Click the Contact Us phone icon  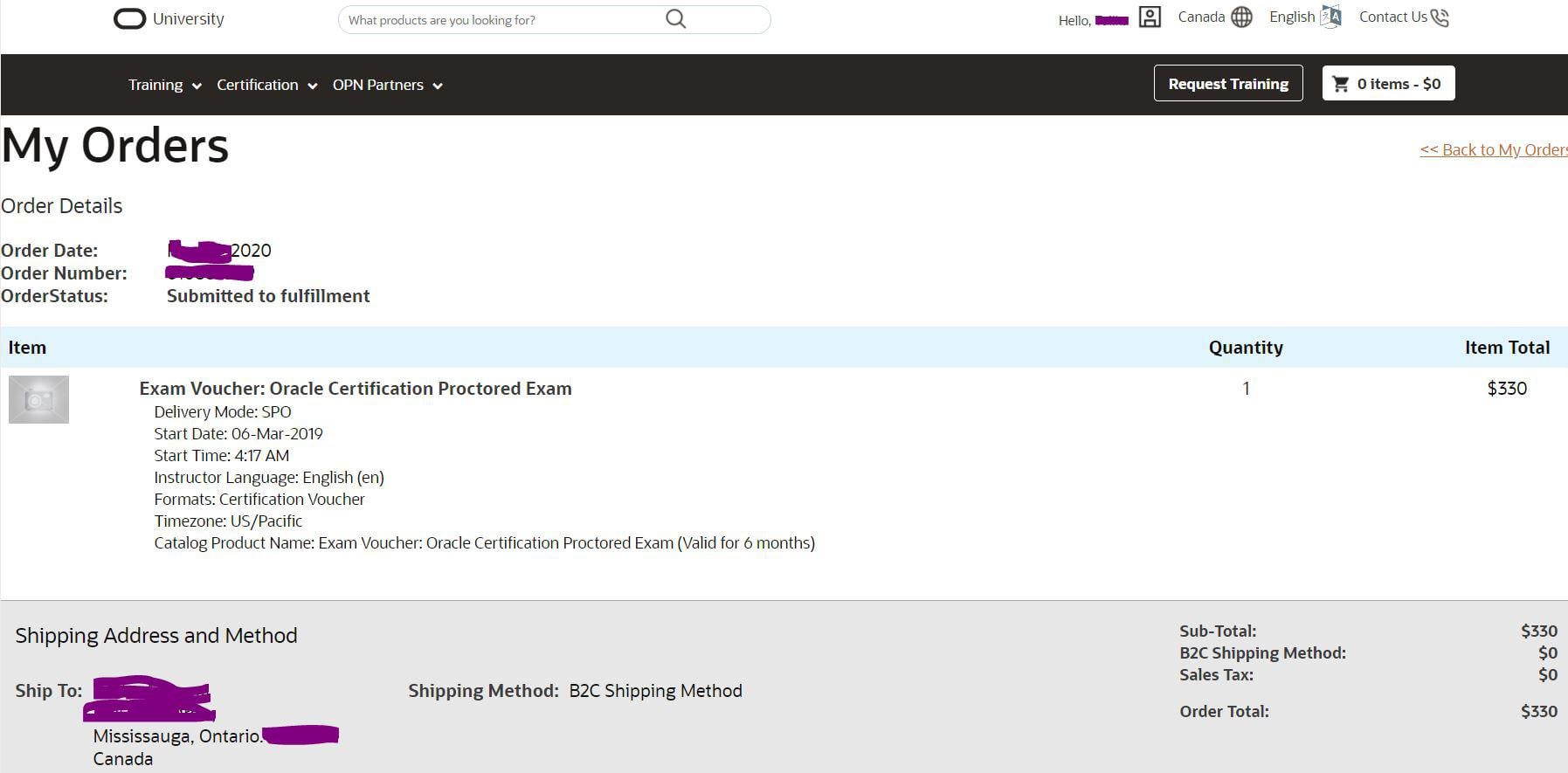(1440, 17)
